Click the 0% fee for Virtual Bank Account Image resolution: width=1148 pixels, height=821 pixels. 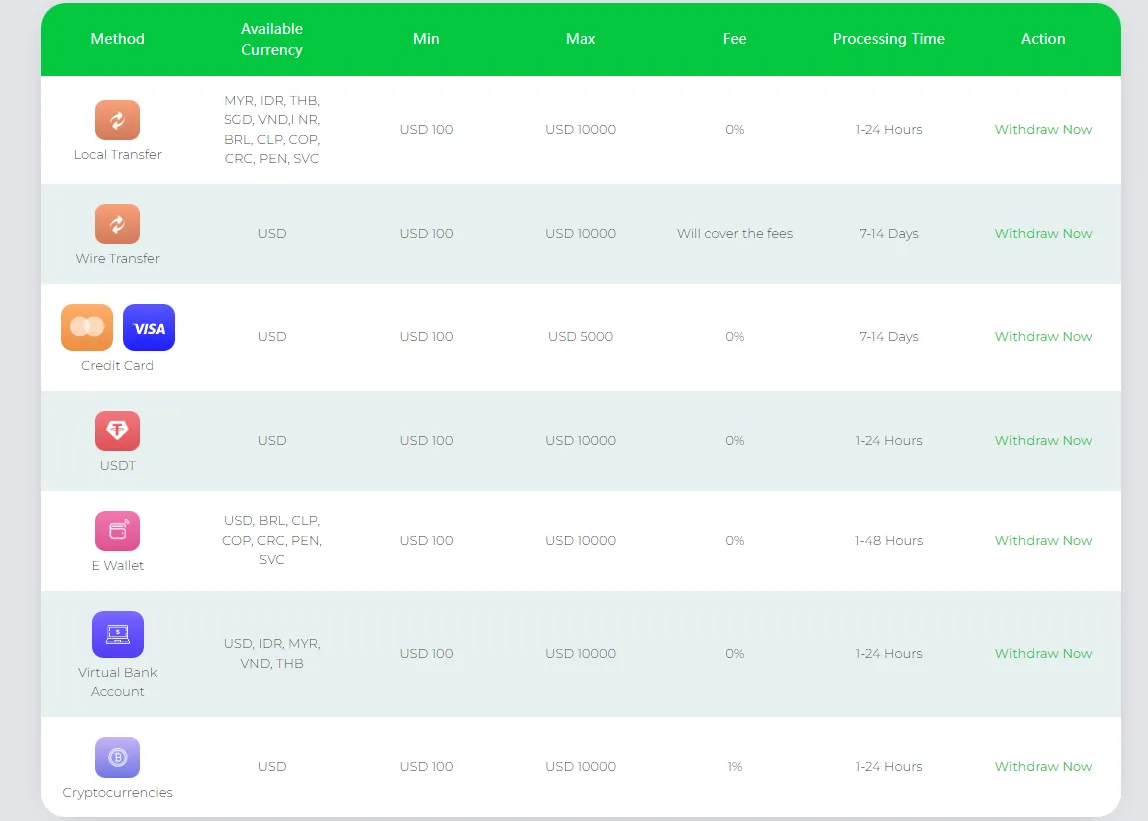click(x=734, y=653)
